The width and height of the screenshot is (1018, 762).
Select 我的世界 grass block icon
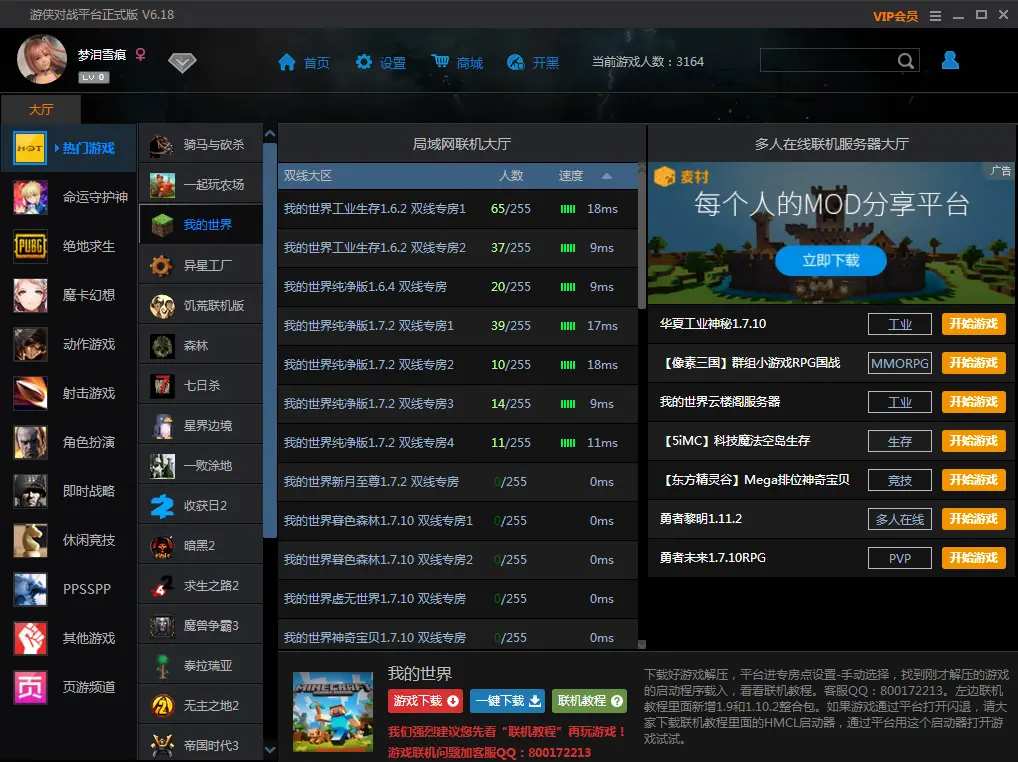pos(162,225)
